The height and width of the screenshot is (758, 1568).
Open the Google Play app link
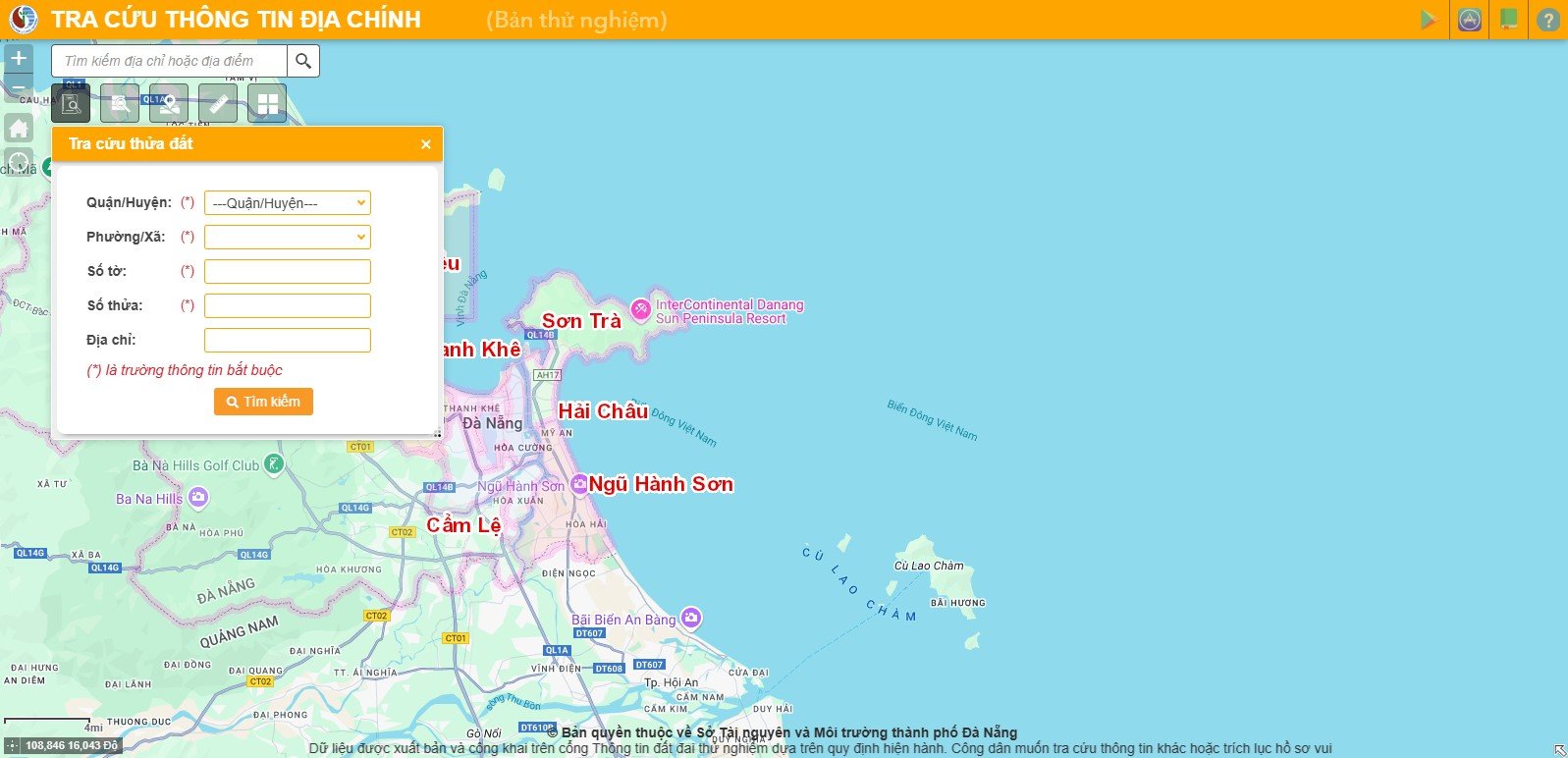[1429, 20]
